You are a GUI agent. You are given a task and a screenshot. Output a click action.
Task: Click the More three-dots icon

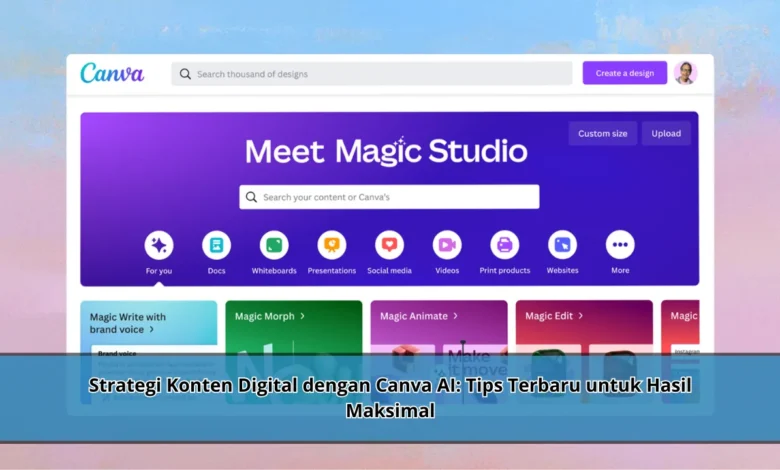(x=620, y=245)
